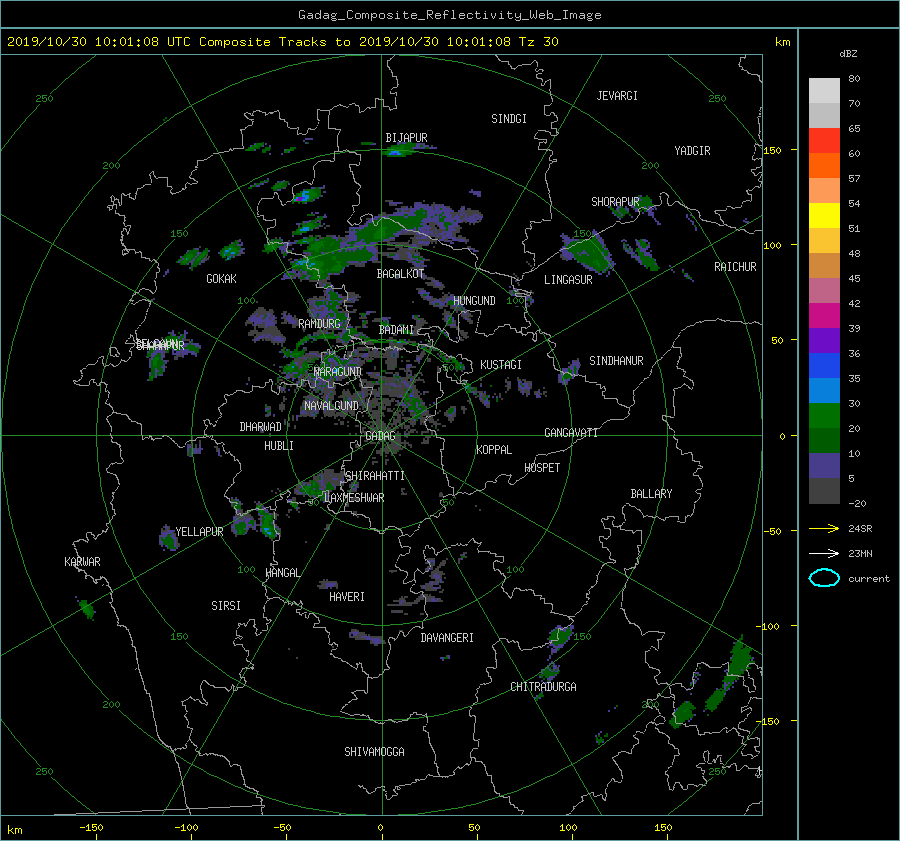Click the SINDHANUR city label
The image size is (900, 841).
point(616,361)
